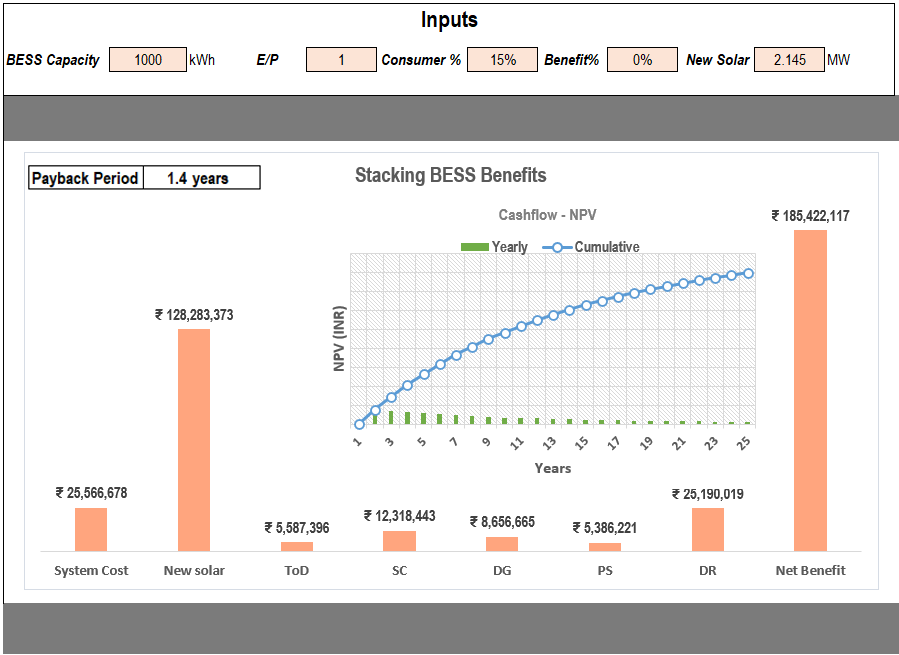Screen dimensions: 899x655
Task: Click the Net Benefit data label value
Action: 810,216
